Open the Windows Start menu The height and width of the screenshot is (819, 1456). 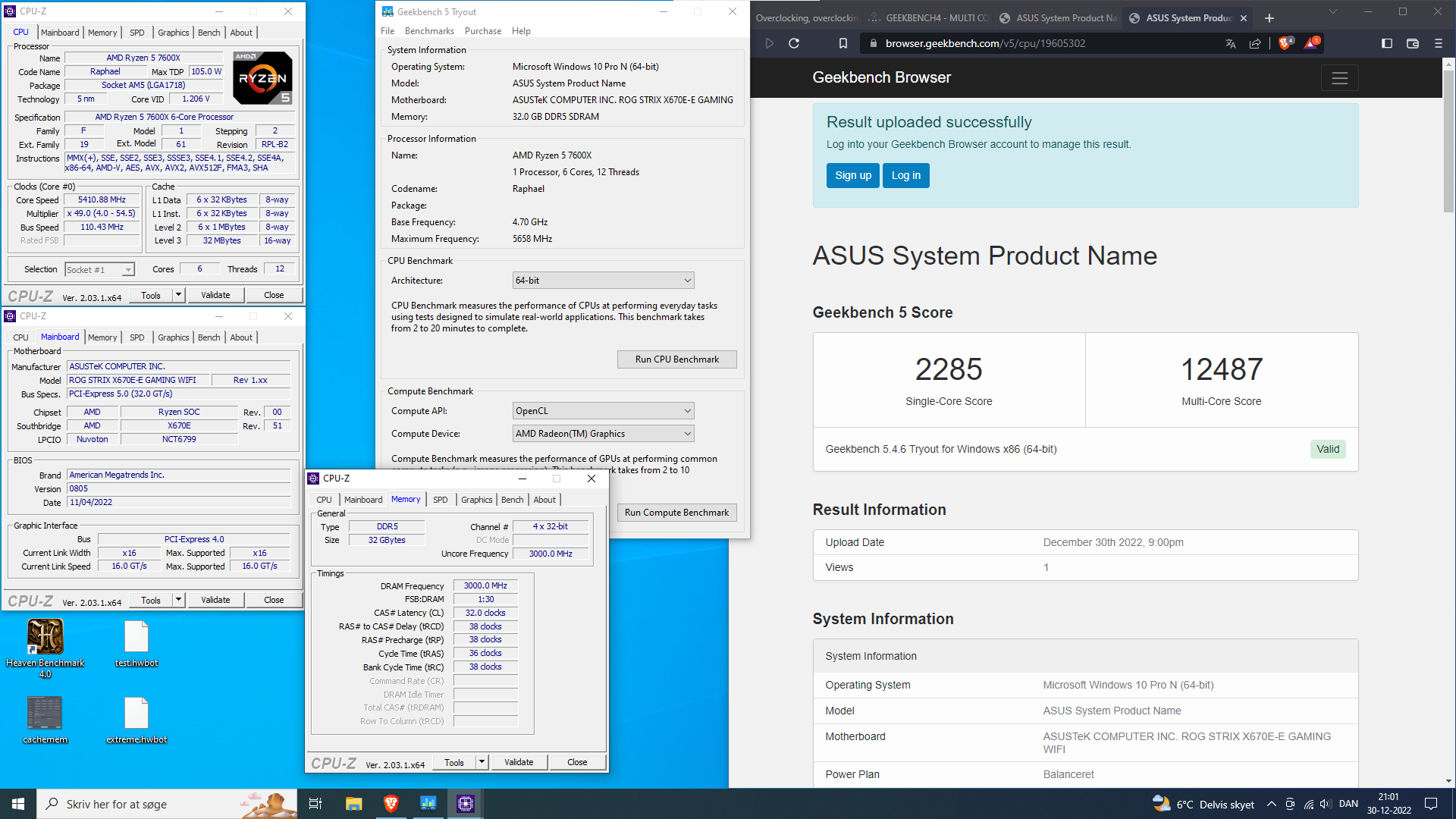(x=18, y=804)
